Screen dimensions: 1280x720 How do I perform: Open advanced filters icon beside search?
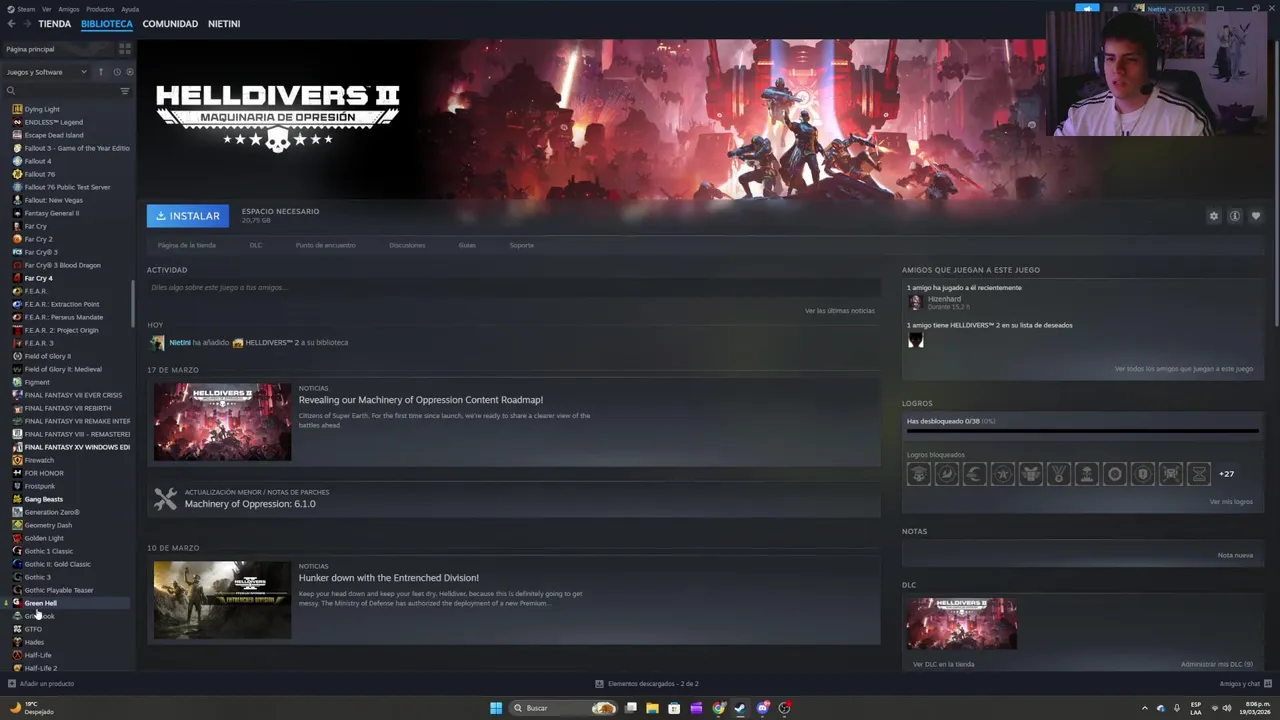125,91
